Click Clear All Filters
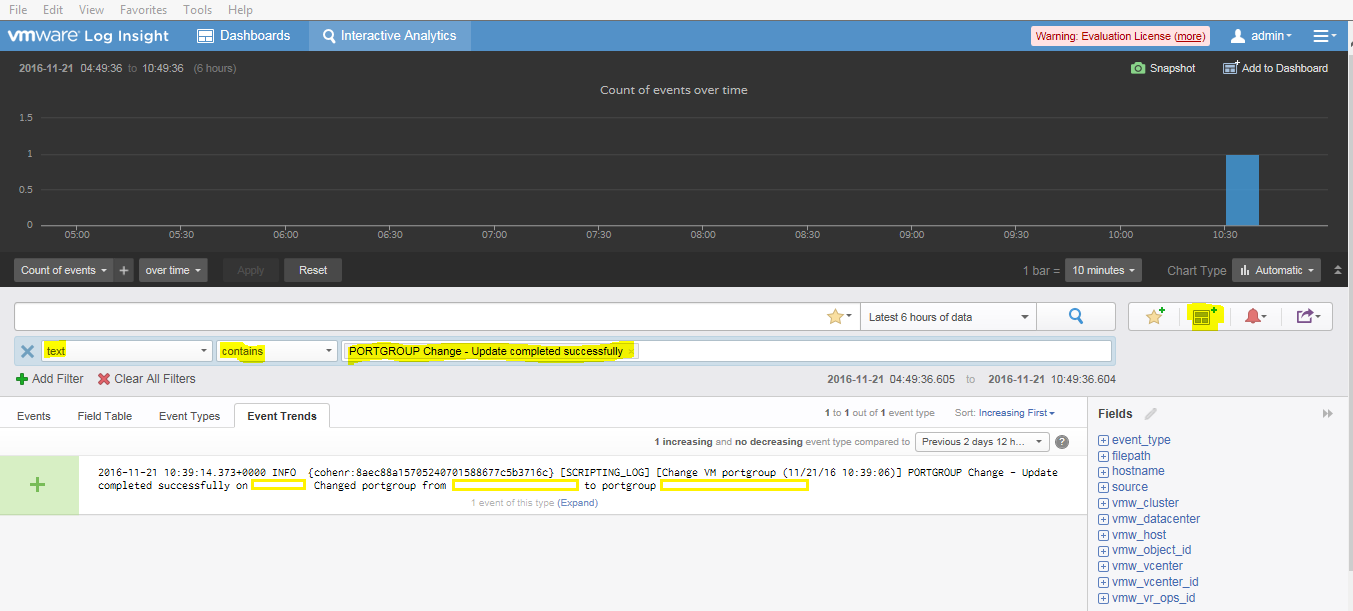1353x611 pixels. 146,379
